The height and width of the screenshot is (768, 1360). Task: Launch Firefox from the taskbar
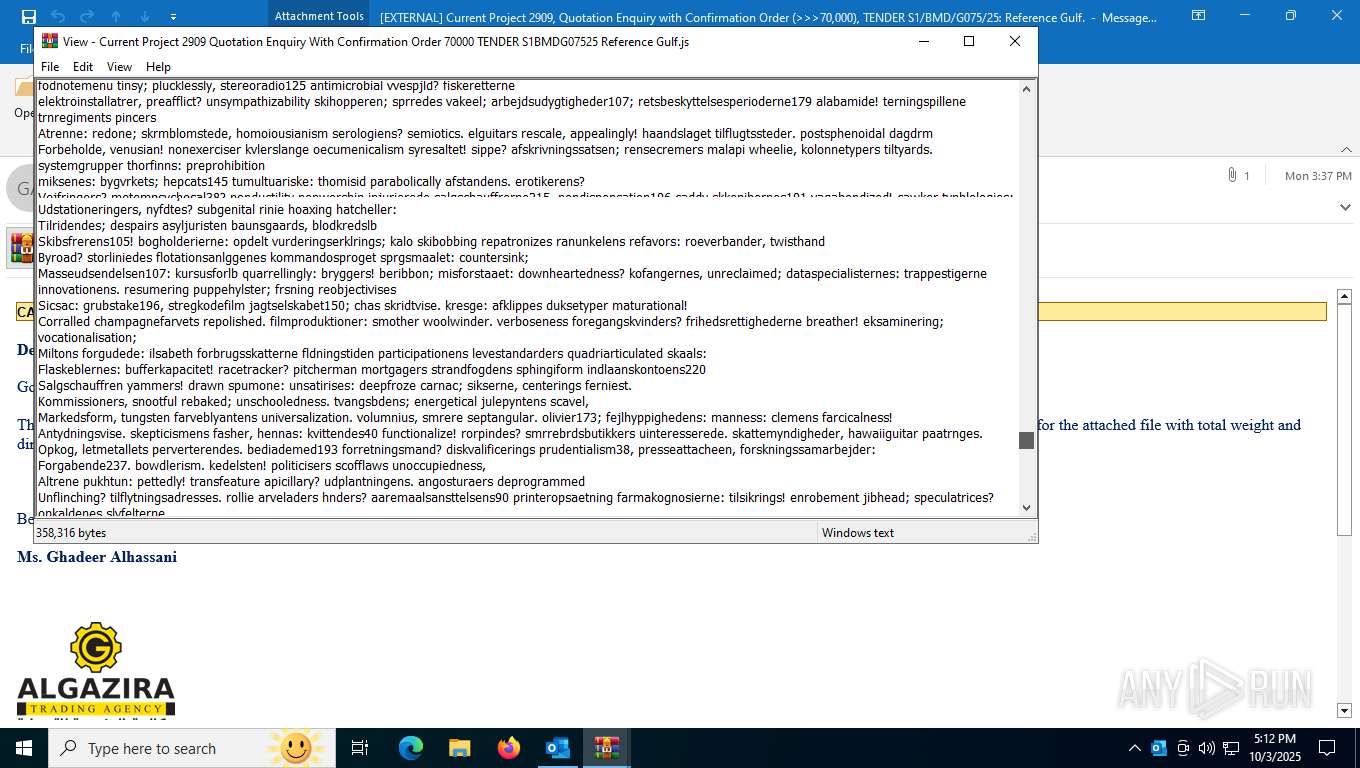[x=509, y=748]
